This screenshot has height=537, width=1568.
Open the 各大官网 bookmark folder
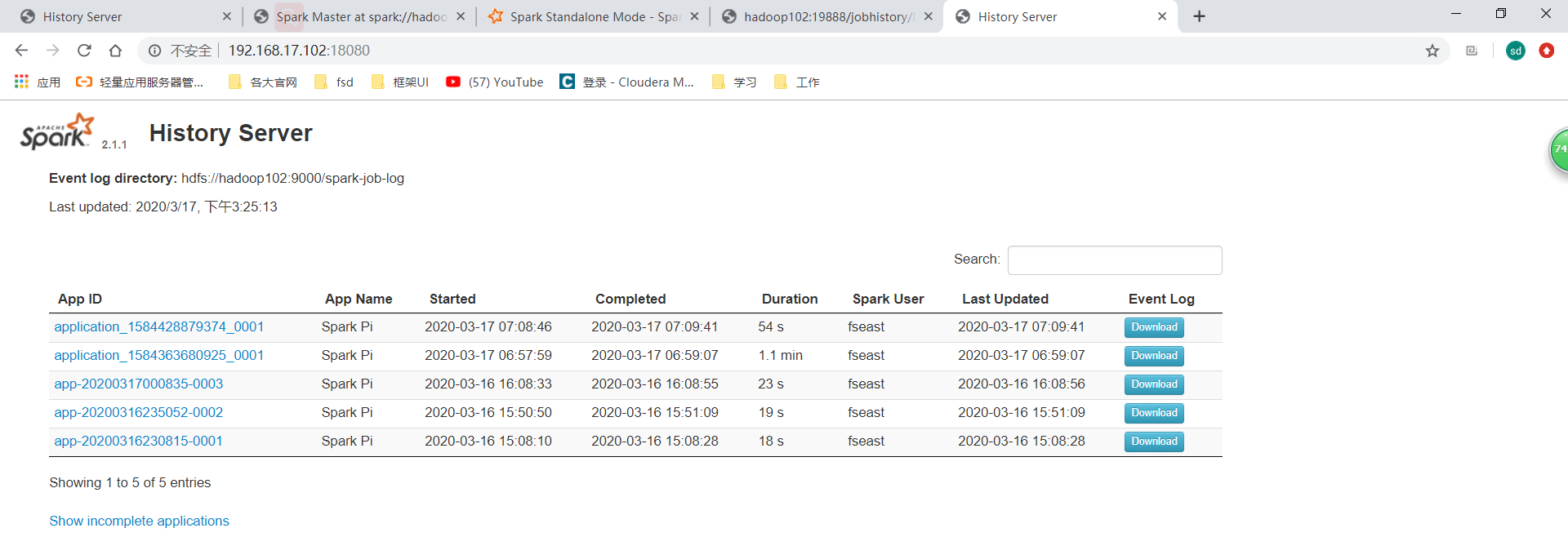(263, 82)
